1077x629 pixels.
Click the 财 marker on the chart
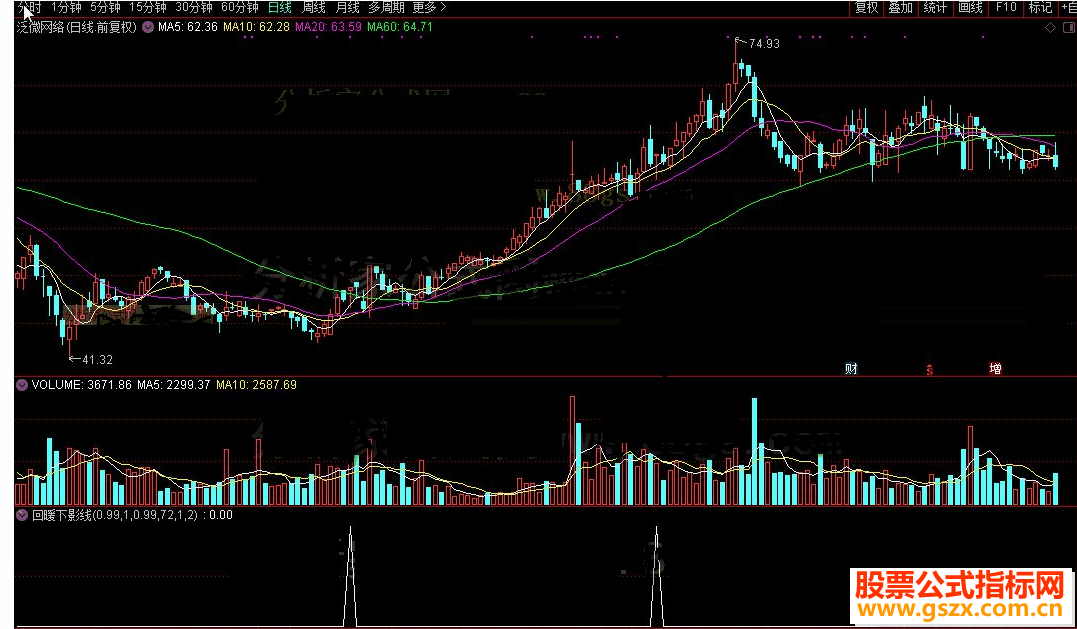click(x=852, y=369)
